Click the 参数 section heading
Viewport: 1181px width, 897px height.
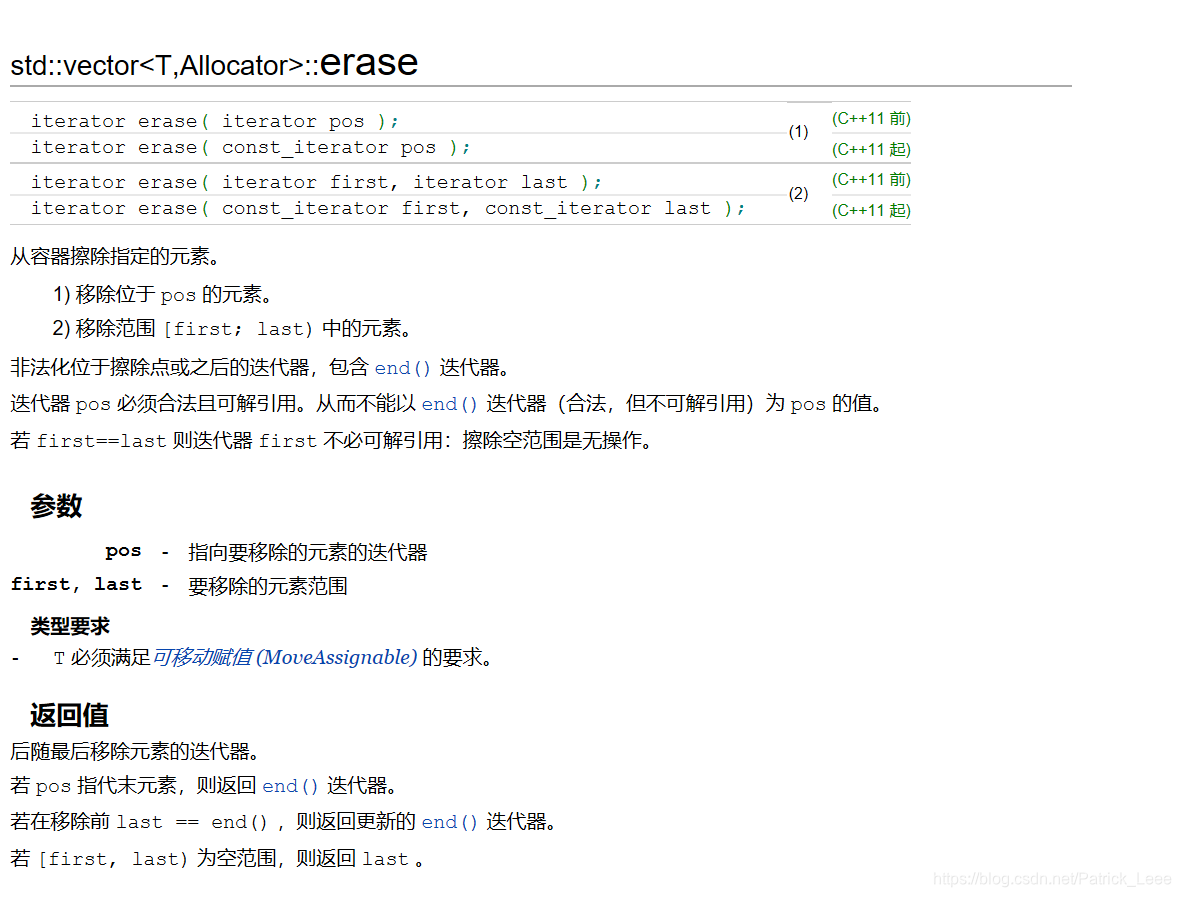coord(56,506)
